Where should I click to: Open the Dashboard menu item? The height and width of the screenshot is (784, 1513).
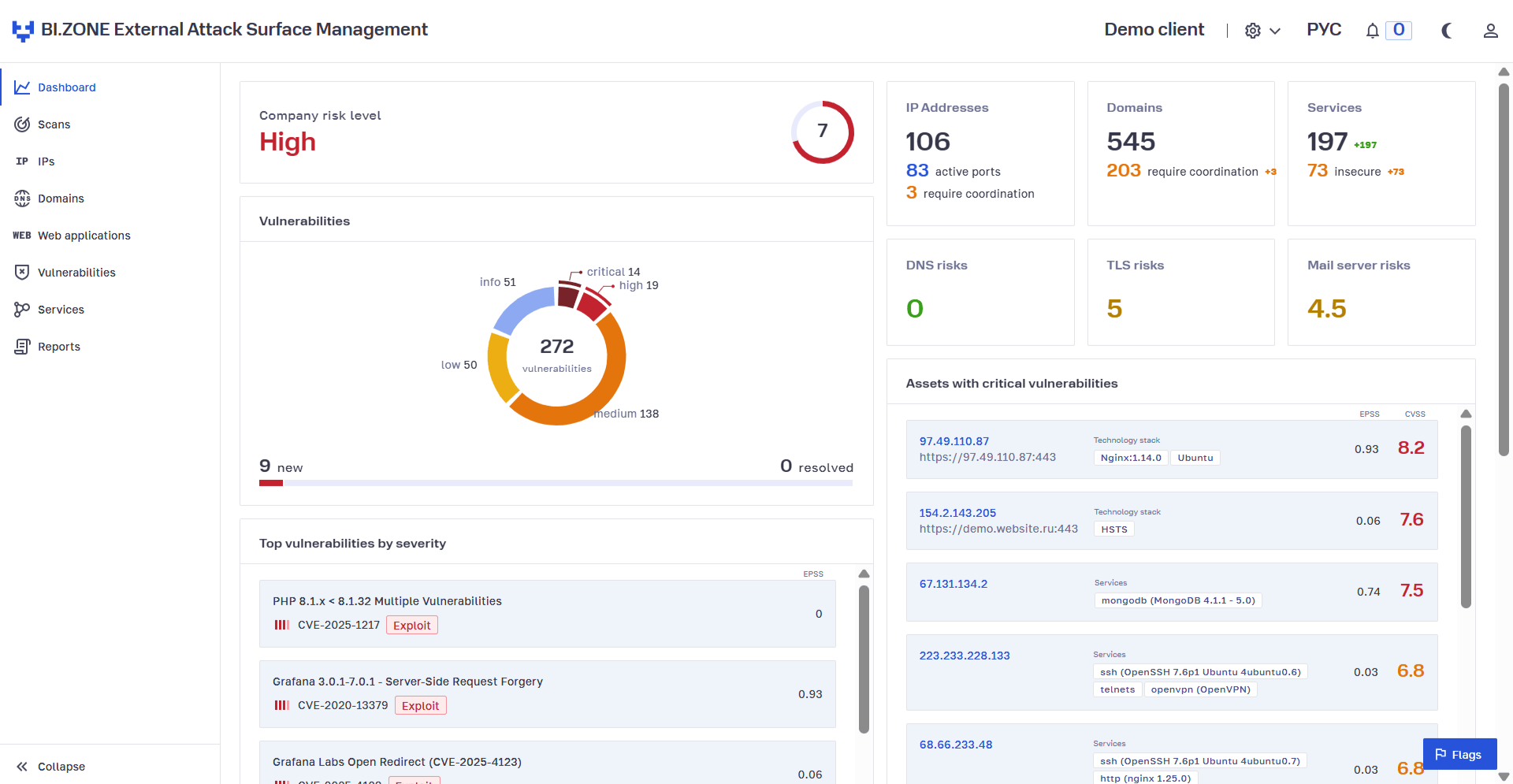click(110, 87)
